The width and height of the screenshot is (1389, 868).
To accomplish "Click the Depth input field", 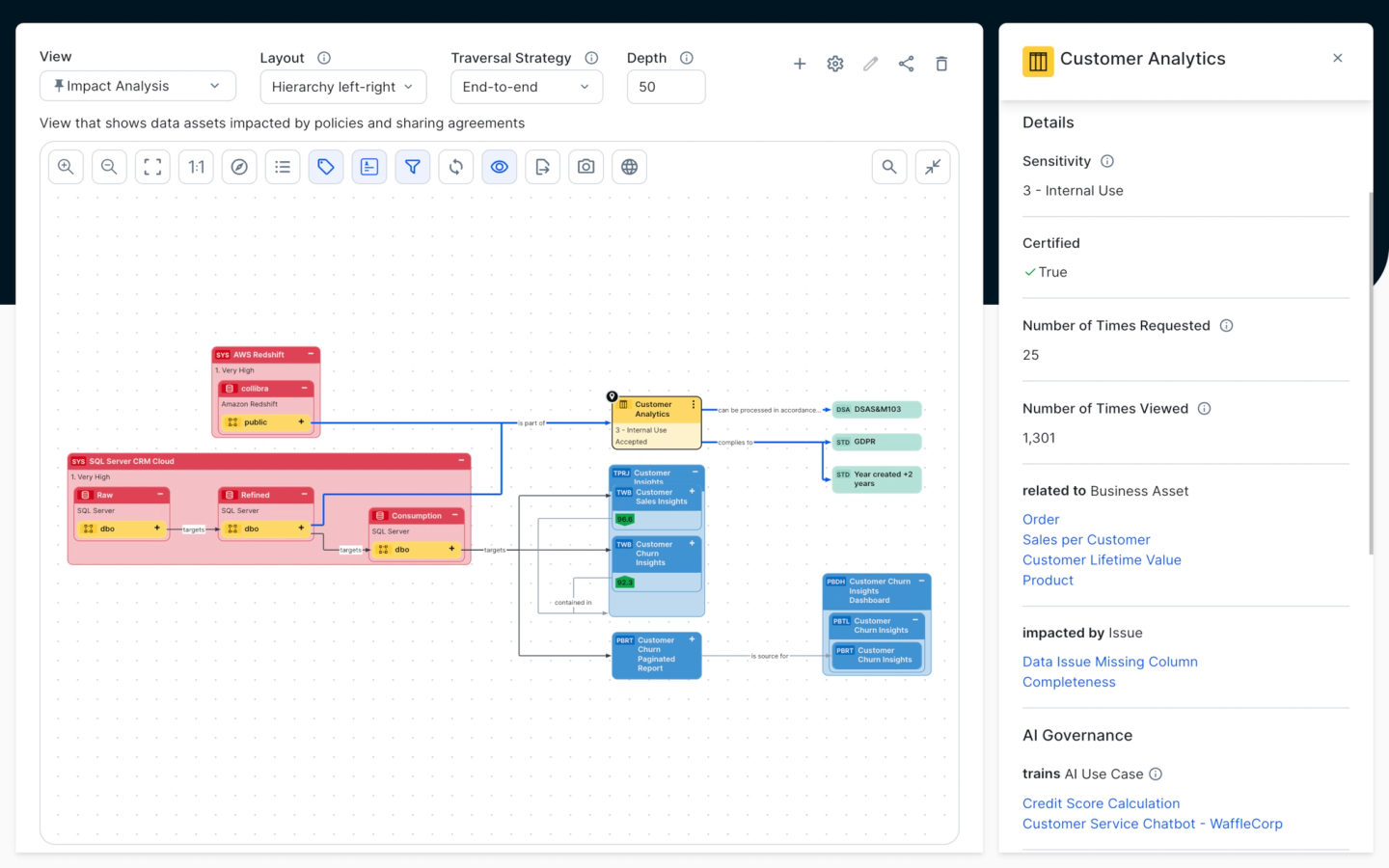I will (x=666, y=87).
